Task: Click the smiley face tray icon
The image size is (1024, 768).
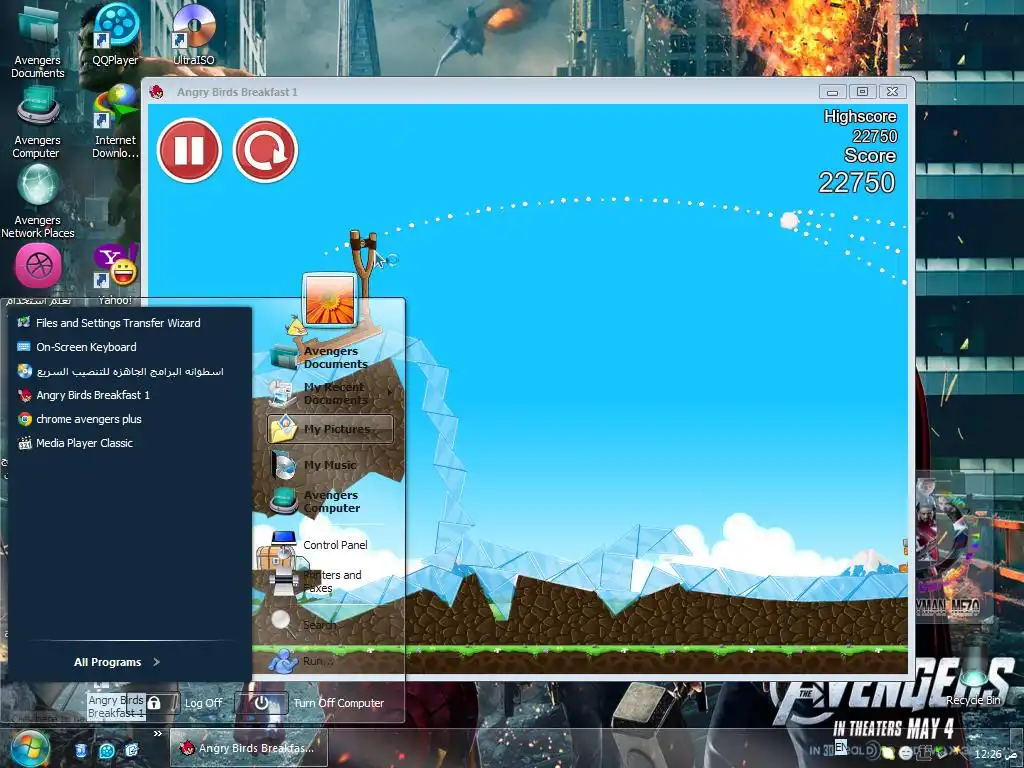Action: [905, 753]
